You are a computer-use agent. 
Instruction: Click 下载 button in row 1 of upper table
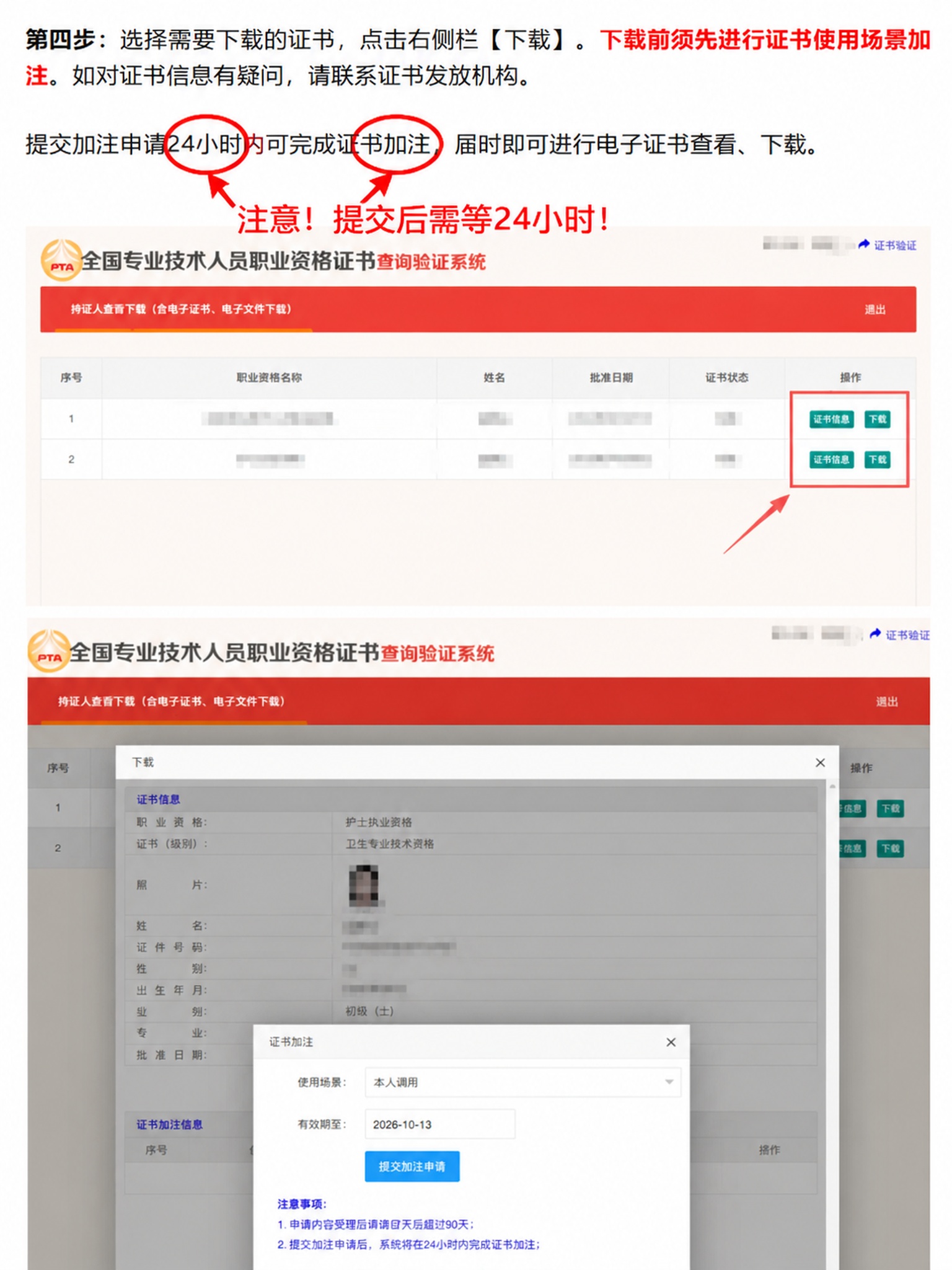pos(877,419)
